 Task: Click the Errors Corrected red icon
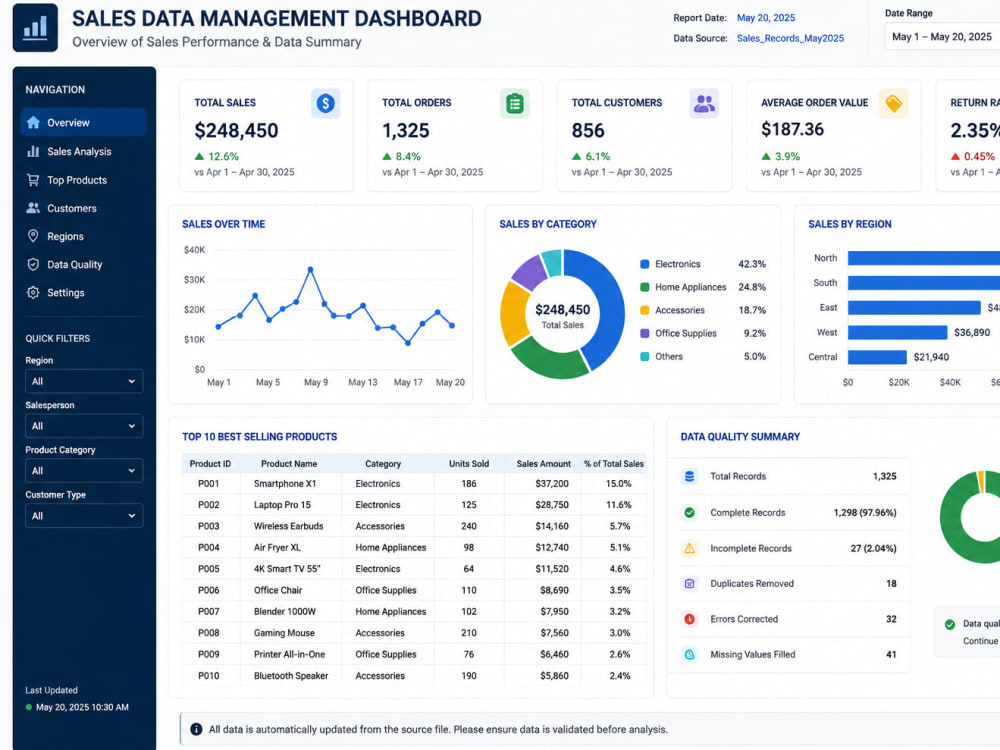pos(689,619)
